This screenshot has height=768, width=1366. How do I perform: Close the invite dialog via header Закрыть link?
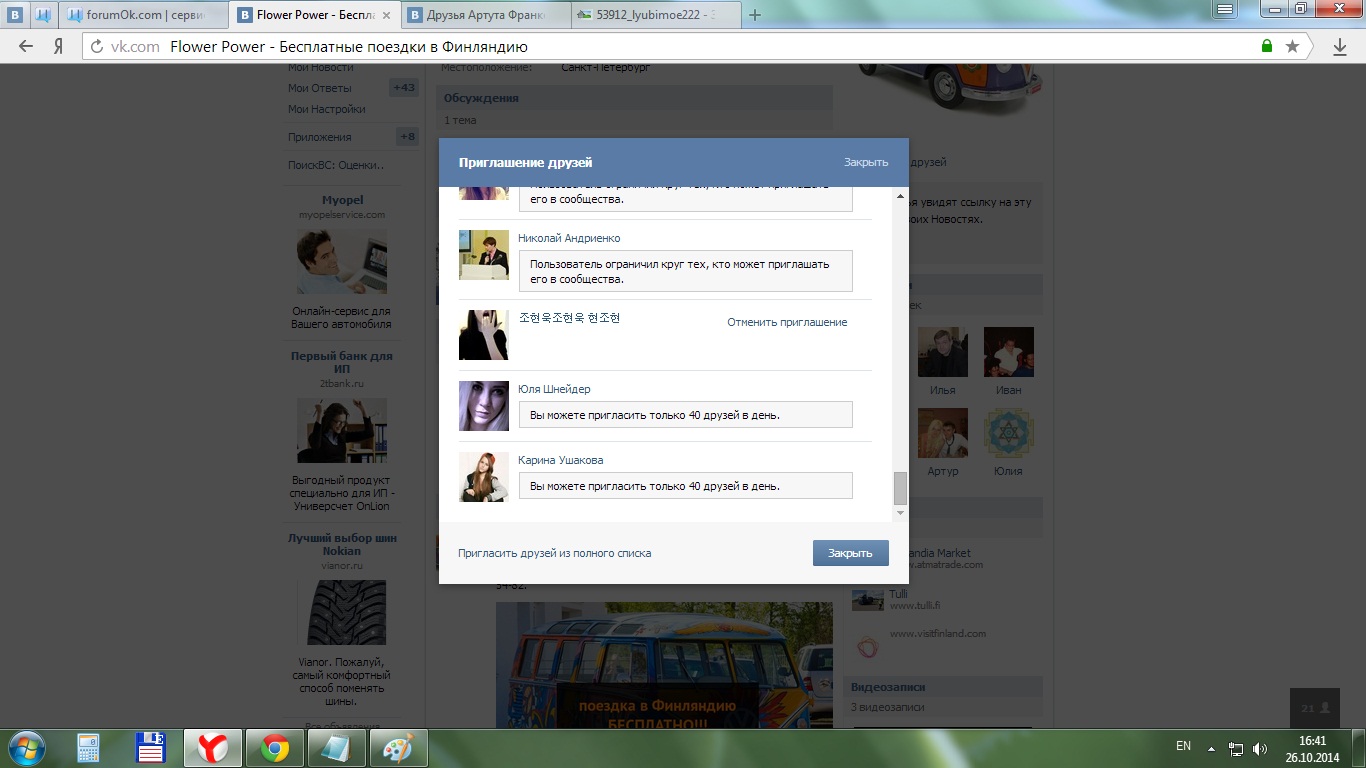pyautogui.click(x=865, y=162)
